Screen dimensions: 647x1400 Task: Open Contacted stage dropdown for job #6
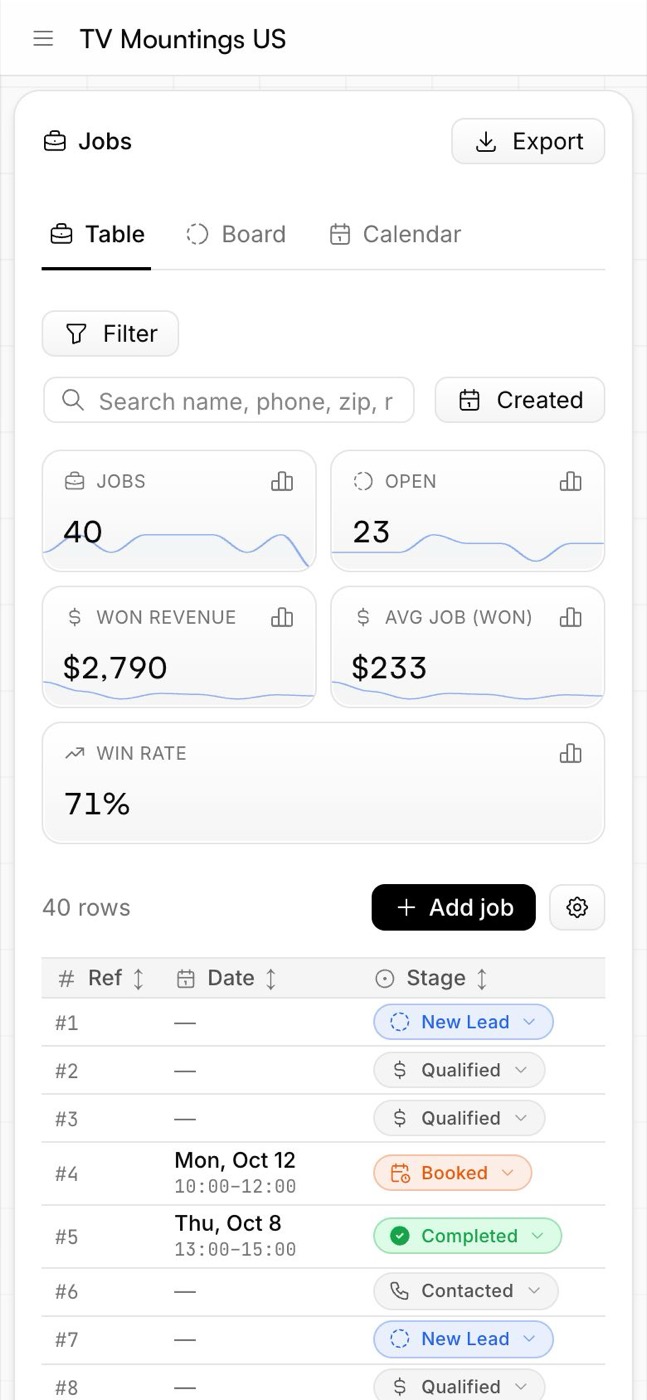pos(466,1291)
